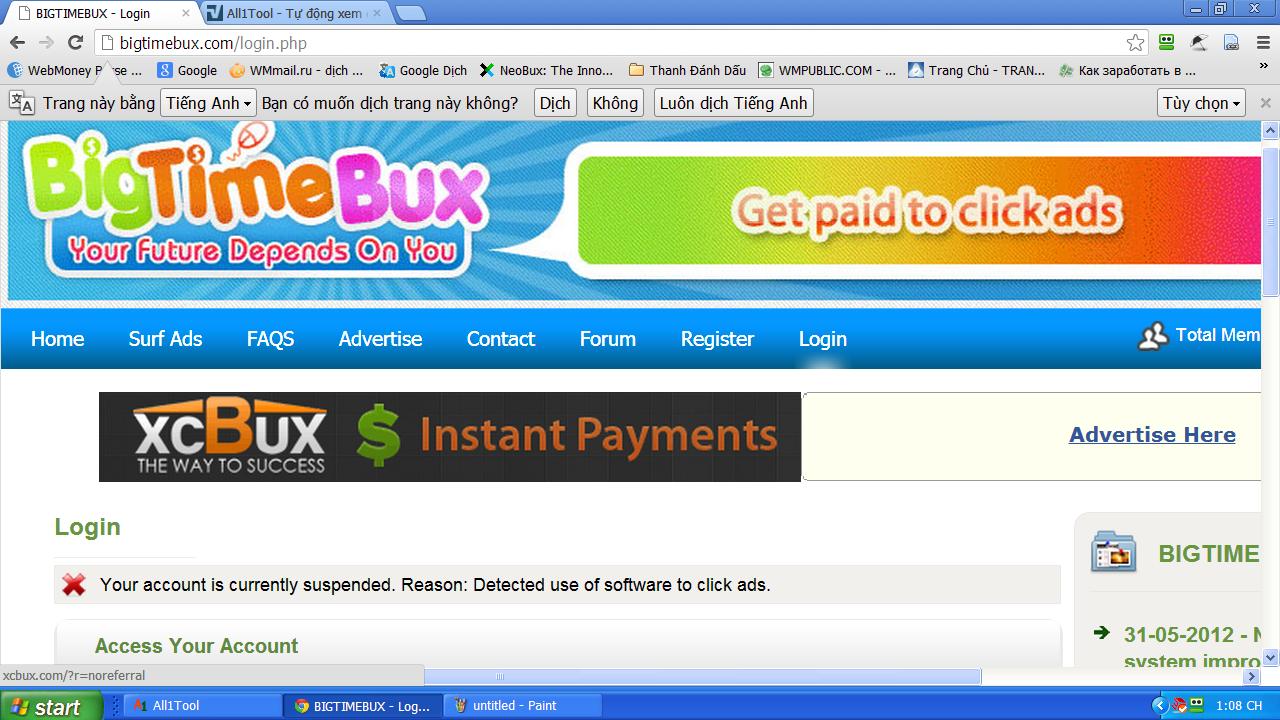Show more bookmarks with the overflow chevron
Screen dimensions: 1280x720
point(1263,68)
